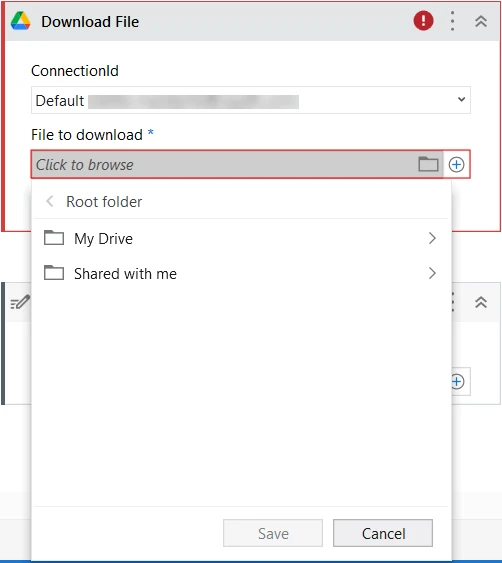
Task: Open the ConnectionId dropdown
Action: 251,100
